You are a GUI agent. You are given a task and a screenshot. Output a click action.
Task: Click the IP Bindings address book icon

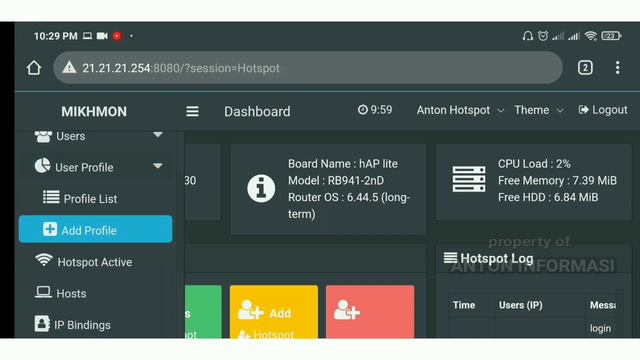[42, 323]
